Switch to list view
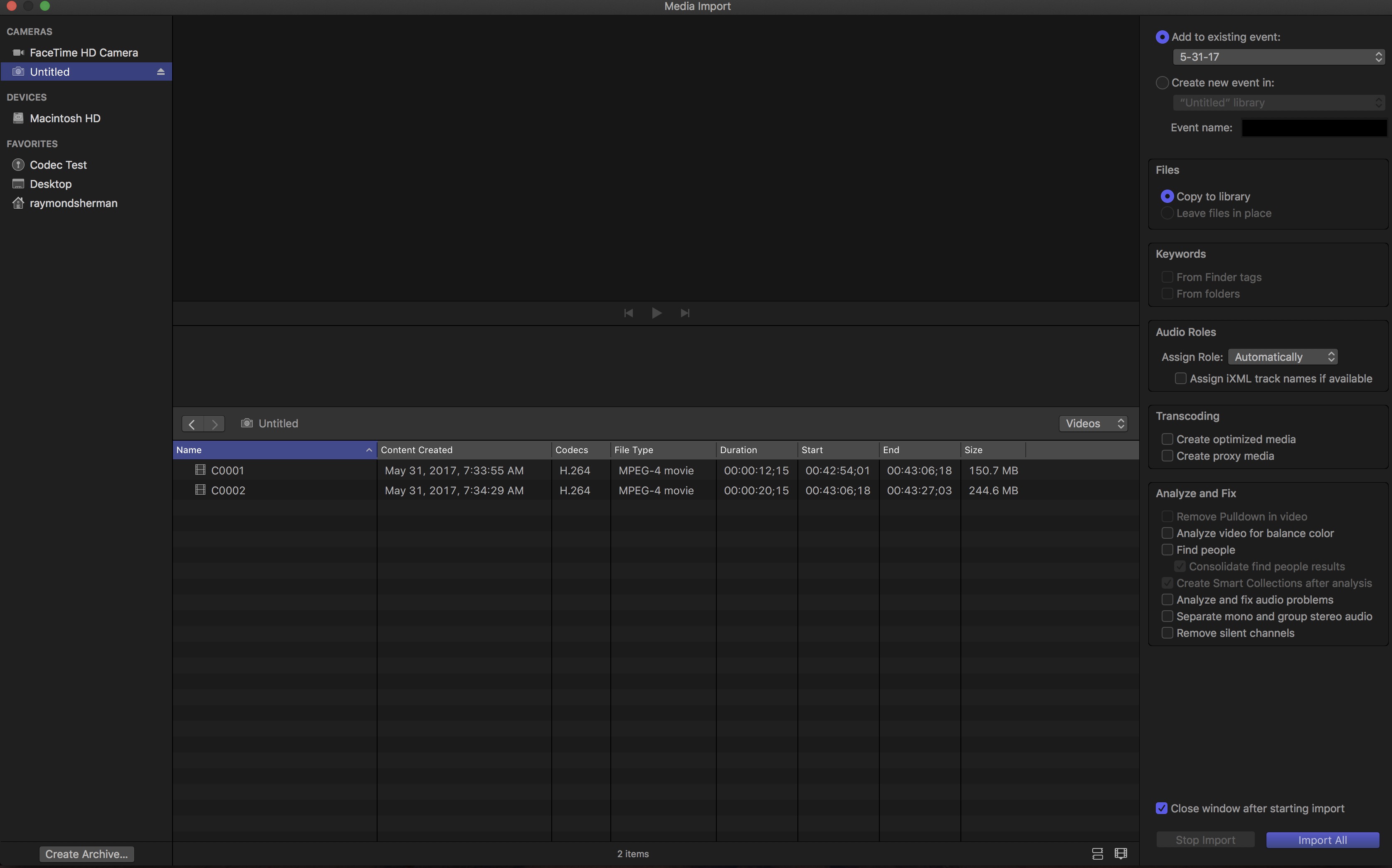 point(1098,853)
